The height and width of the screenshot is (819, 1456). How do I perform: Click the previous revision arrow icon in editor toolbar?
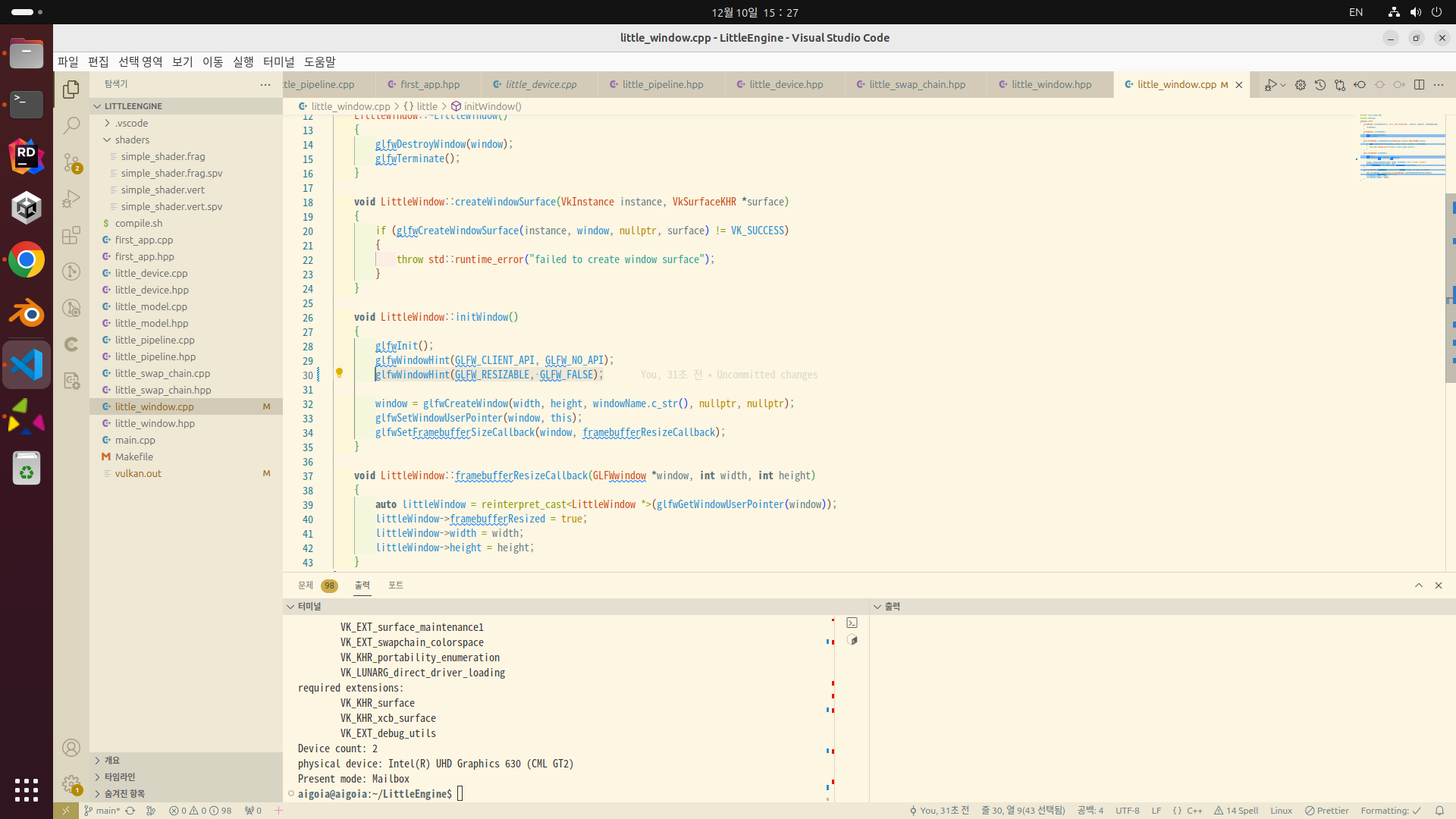pos(1360,85)
